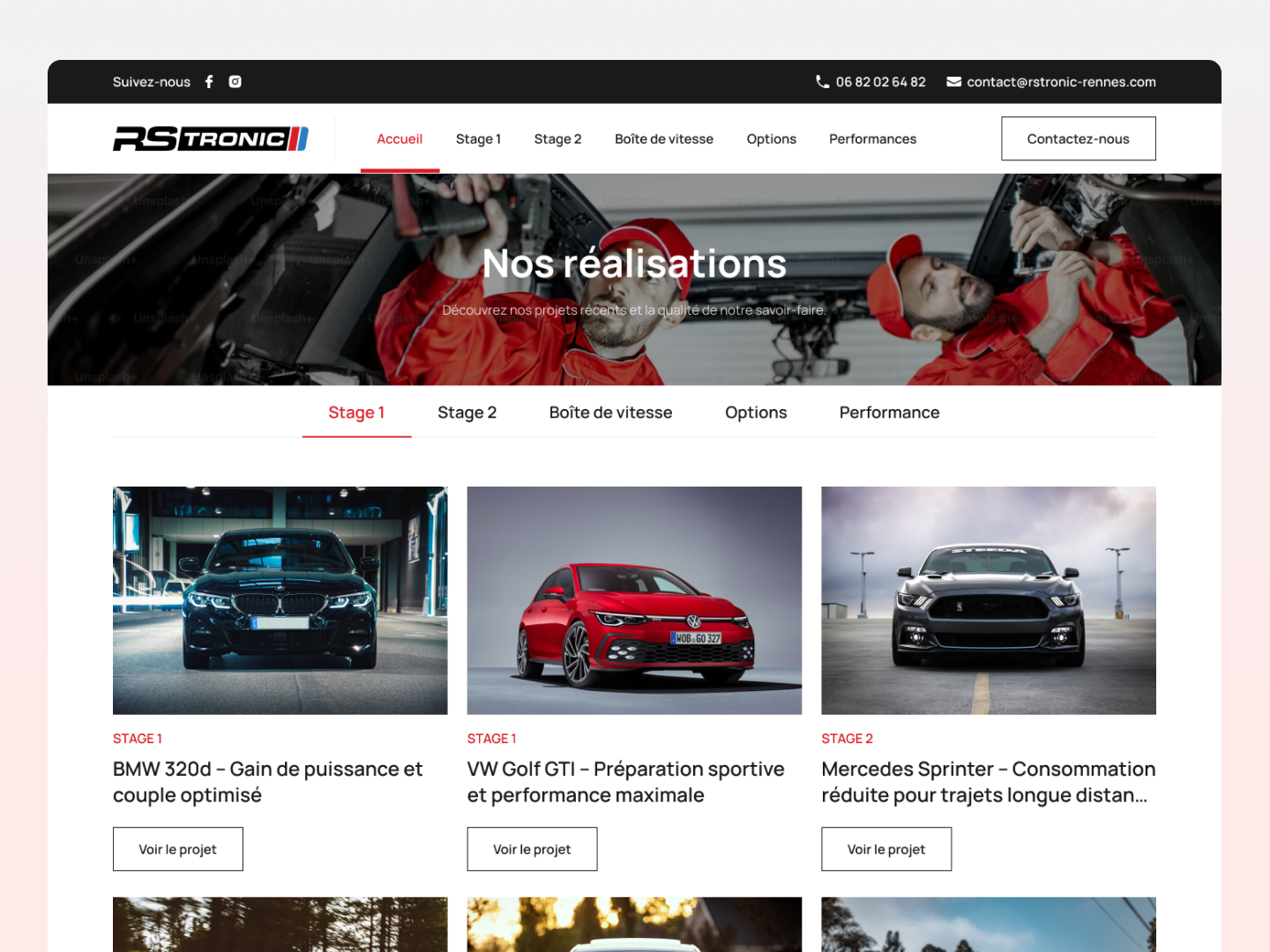
Task: Open the Instagram profile icon
Action: [235, 82]
